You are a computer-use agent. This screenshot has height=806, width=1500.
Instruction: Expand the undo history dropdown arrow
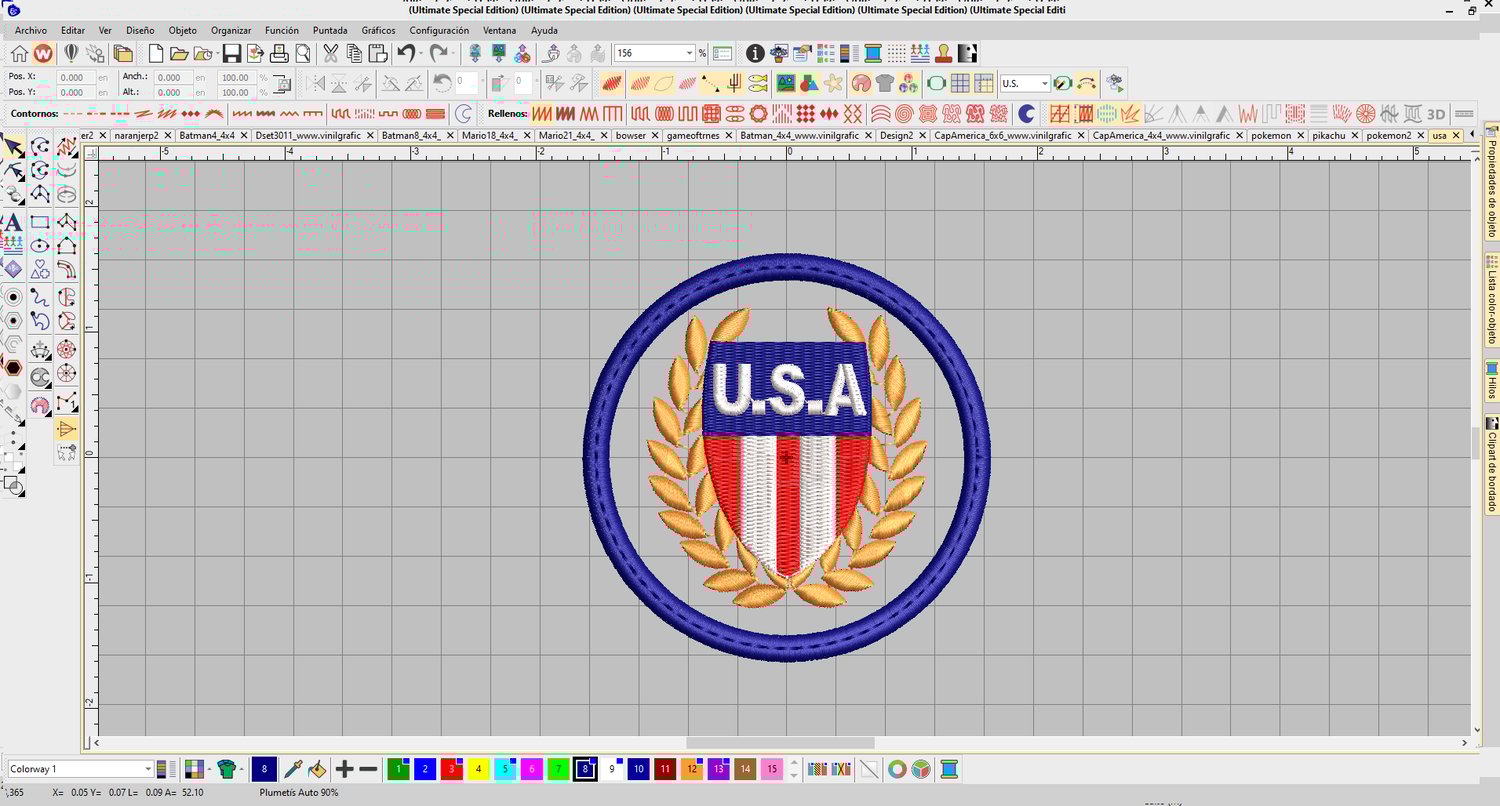421,54
